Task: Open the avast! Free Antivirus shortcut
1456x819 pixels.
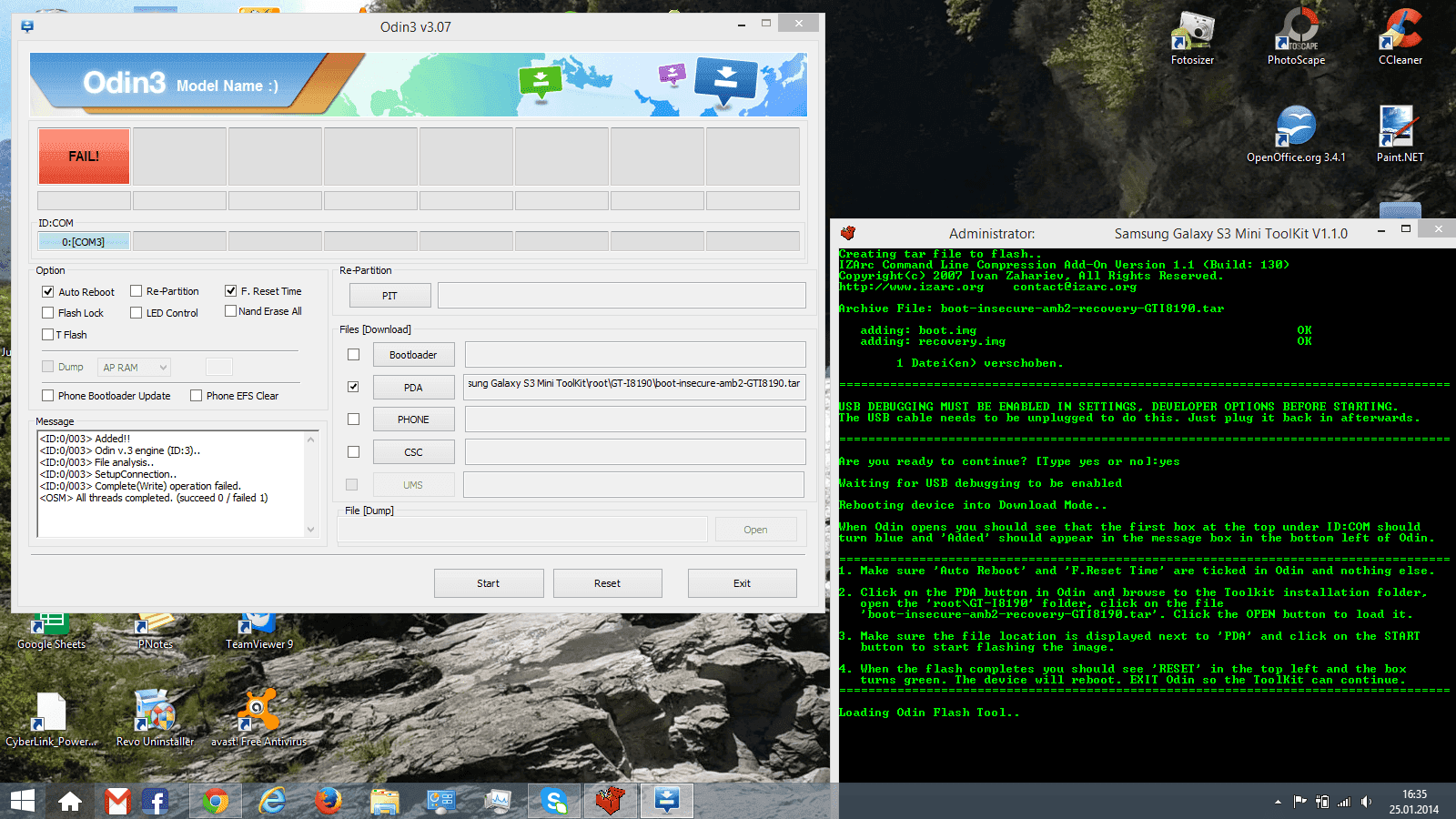Action: 259,719
